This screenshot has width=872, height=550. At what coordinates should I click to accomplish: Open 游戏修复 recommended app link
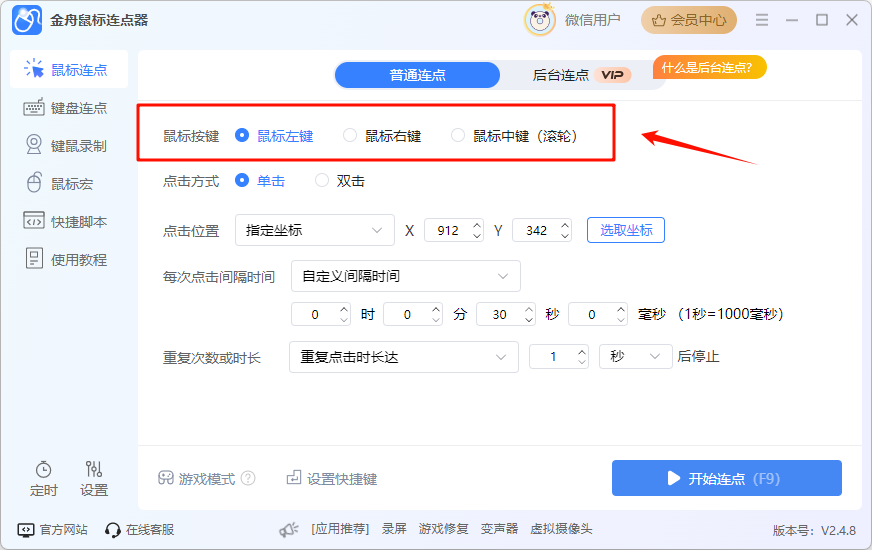[x=443, y=529]
